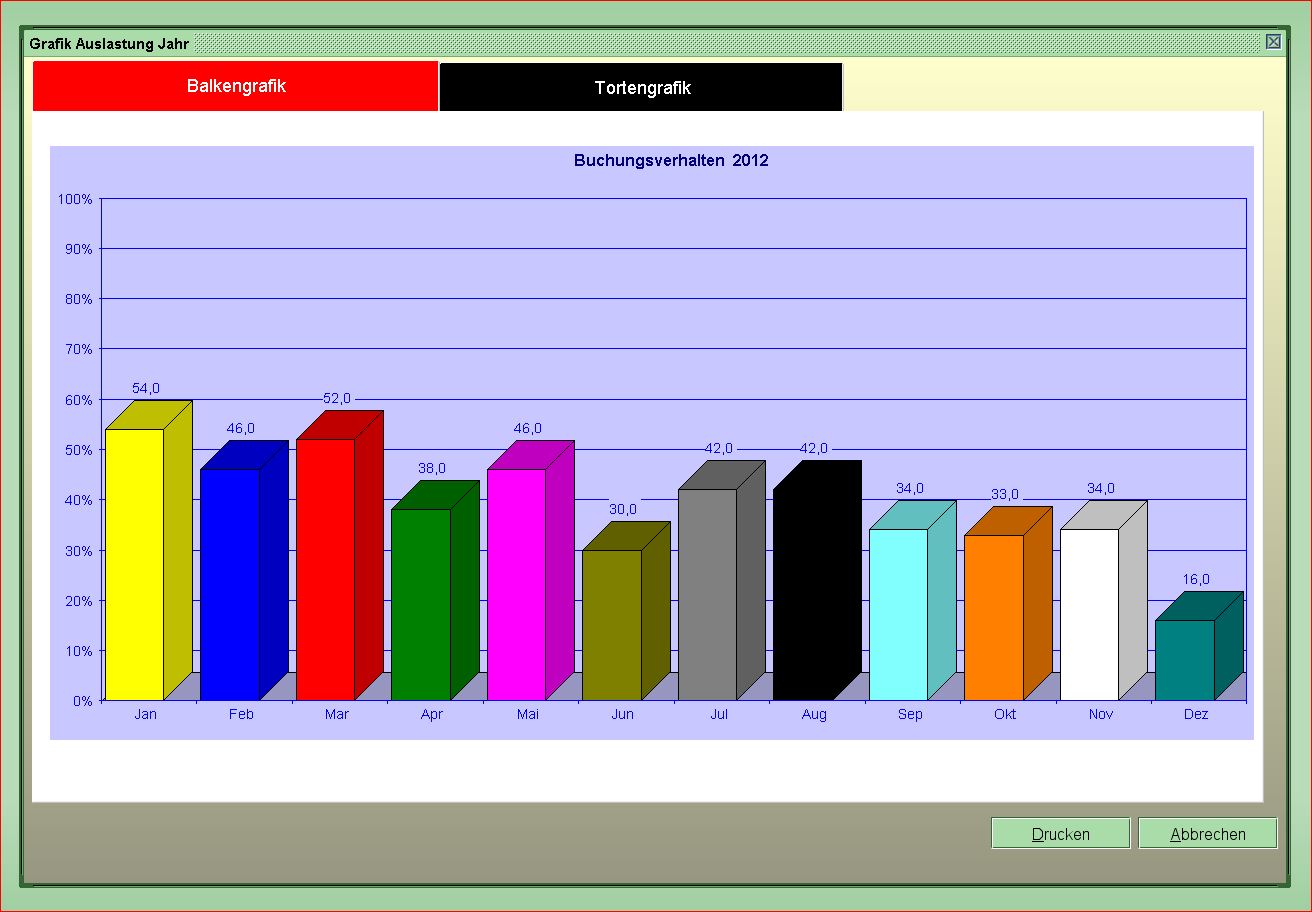This screenshot has height=912, width=1312.
Task: Click the 30,0 value label
Action: tap(623, 509)
